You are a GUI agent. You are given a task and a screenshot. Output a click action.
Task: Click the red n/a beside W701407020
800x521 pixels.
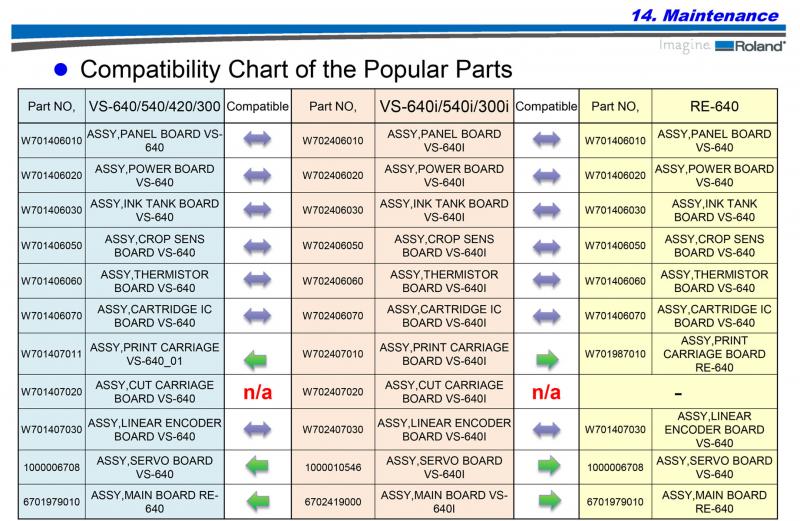(x=258, y=392)
